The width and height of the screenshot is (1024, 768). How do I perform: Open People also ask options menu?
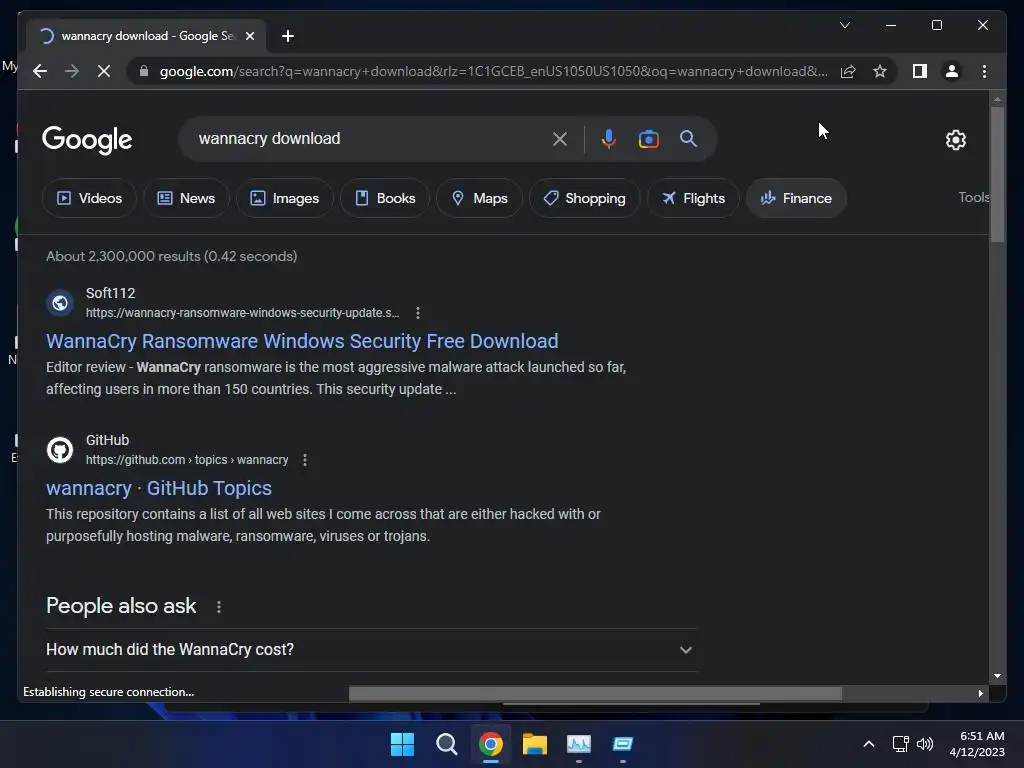pyautogui.click(x=219, y=607)
